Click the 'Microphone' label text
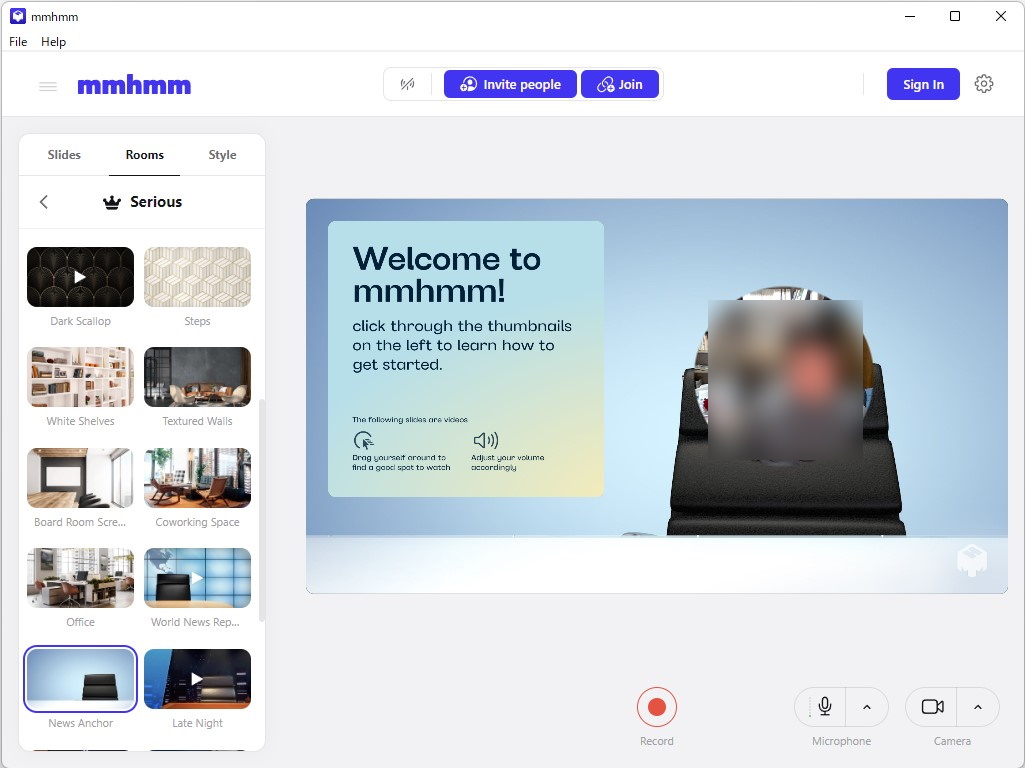This screenshot has height=768, width=1025. [x=841, y=741]
